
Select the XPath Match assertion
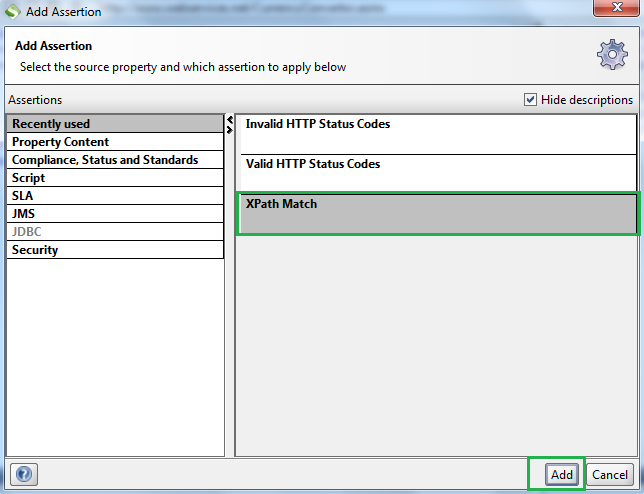436,213
